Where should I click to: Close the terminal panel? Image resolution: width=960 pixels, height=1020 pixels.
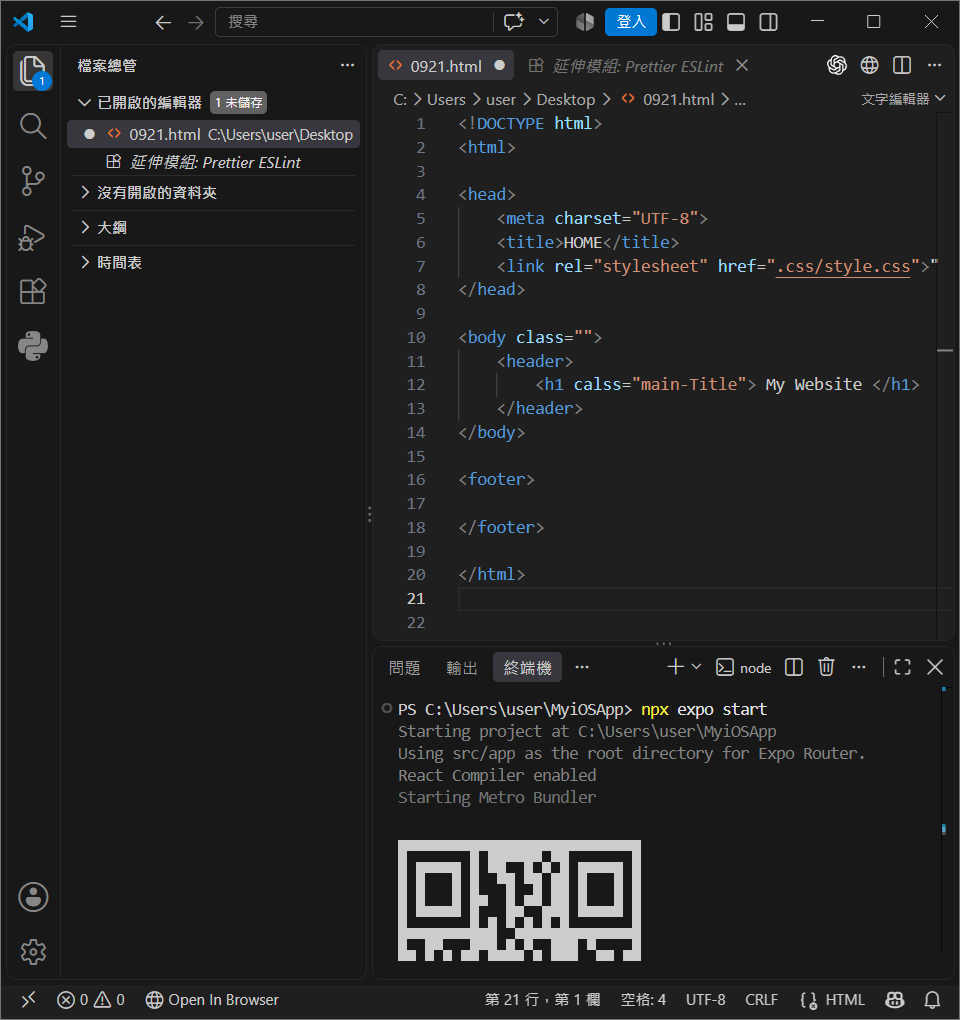pyautogui.click(x=935, y=667)
